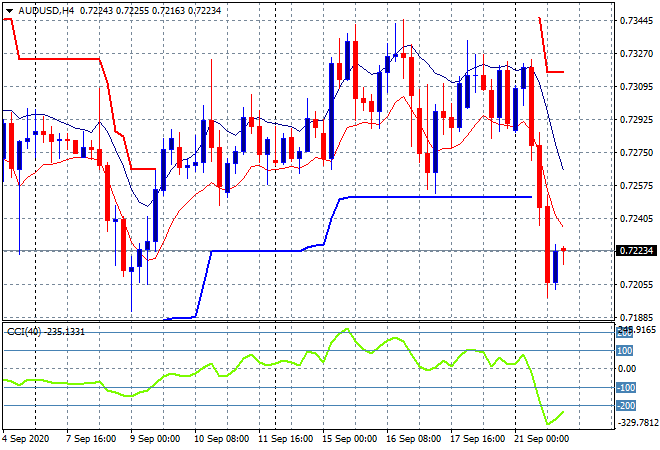Select the 0.73270 price axis label
Viewport: 660px width, 450px height.
coord(636,53)
